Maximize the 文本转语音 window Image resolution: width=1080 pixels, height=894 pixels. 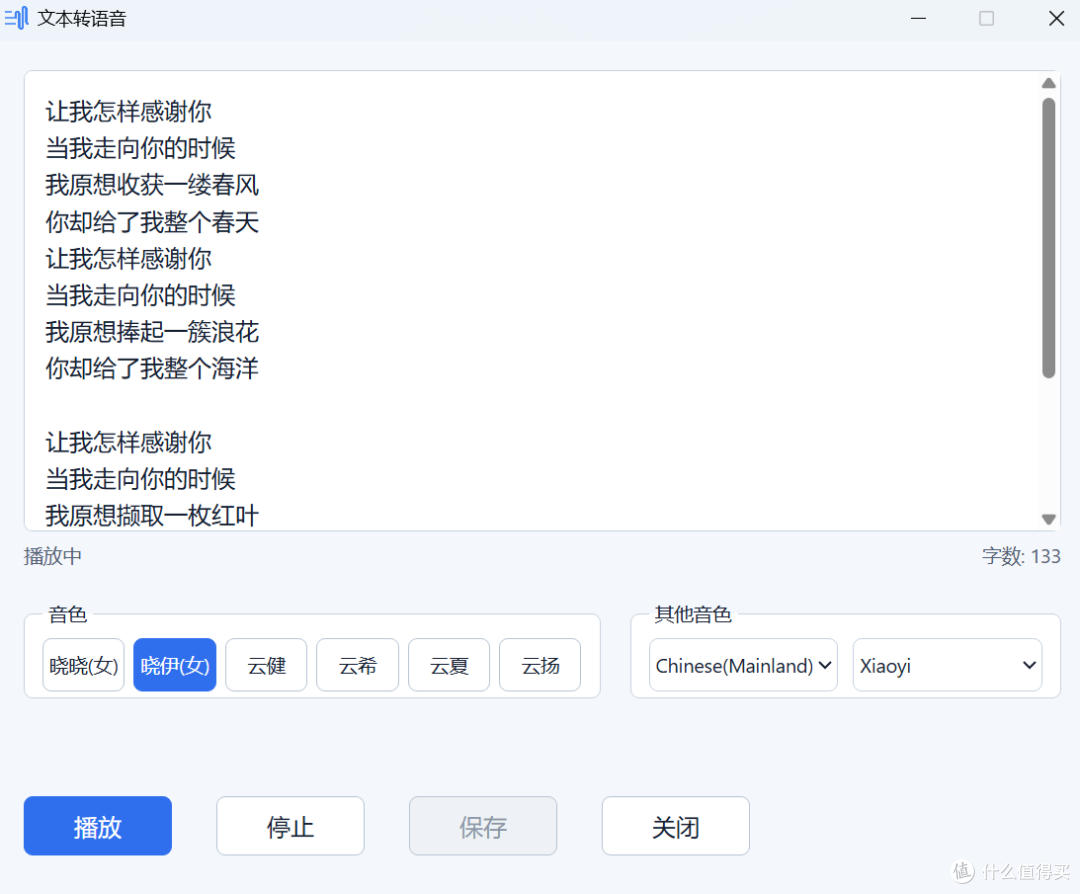pos(986,19)
